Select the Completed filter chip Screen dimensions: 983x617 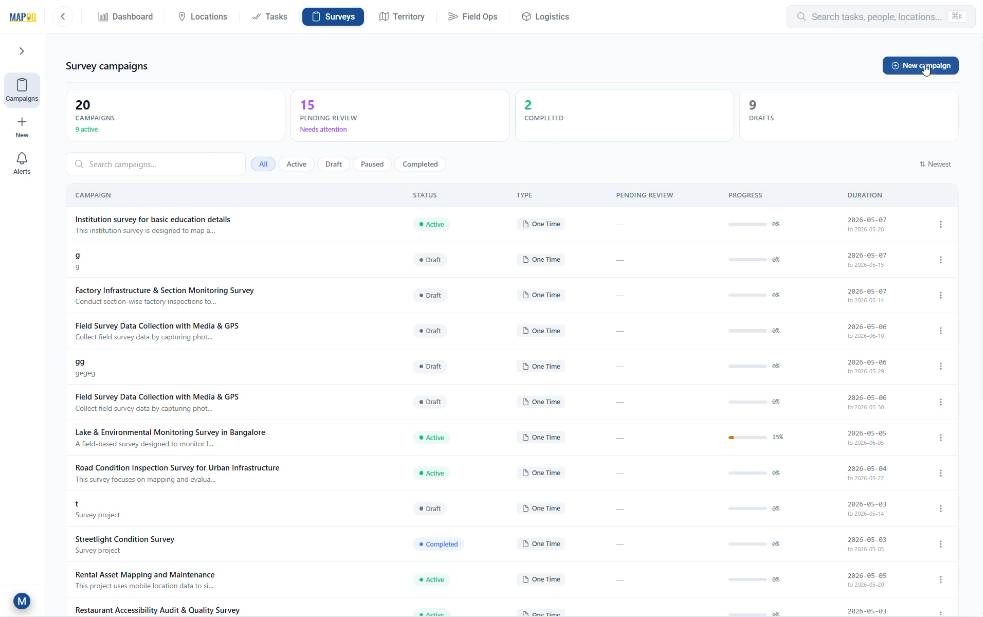coord(420,164)
